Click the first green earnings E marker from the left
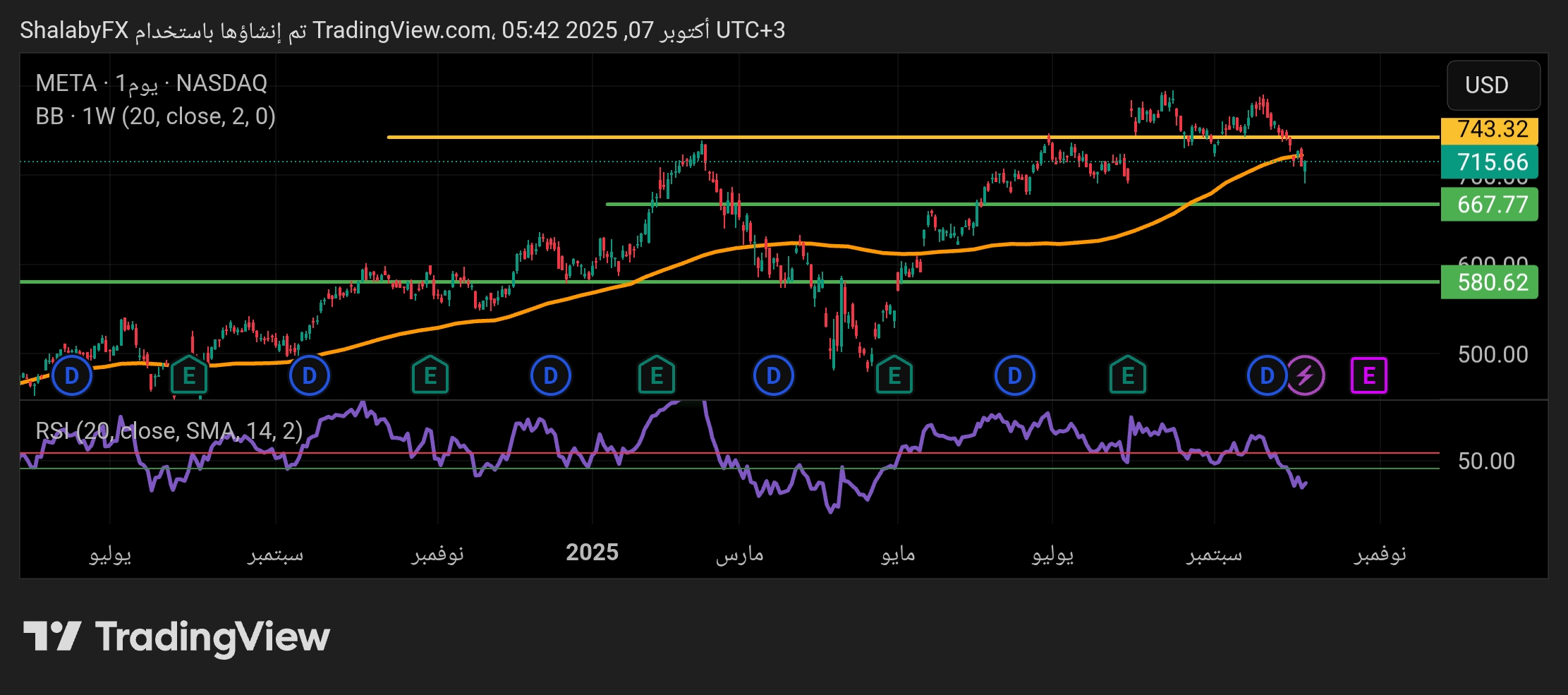This screenshot has width=1568, height=695. point(189,375)
